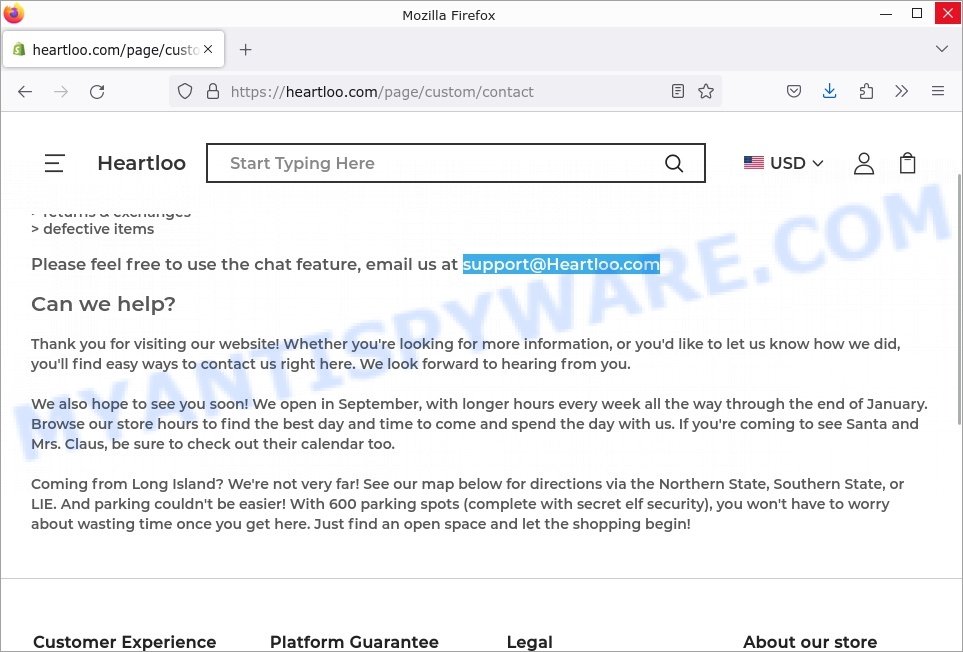
Task: Submit search with magnifier icon
Action: (674, 163)
